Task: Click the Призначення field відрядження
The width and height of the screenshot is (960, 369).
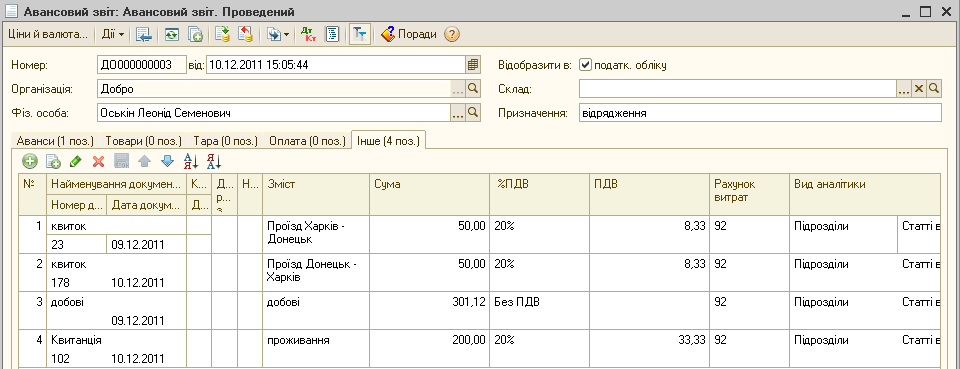Action: click(760, 113)
